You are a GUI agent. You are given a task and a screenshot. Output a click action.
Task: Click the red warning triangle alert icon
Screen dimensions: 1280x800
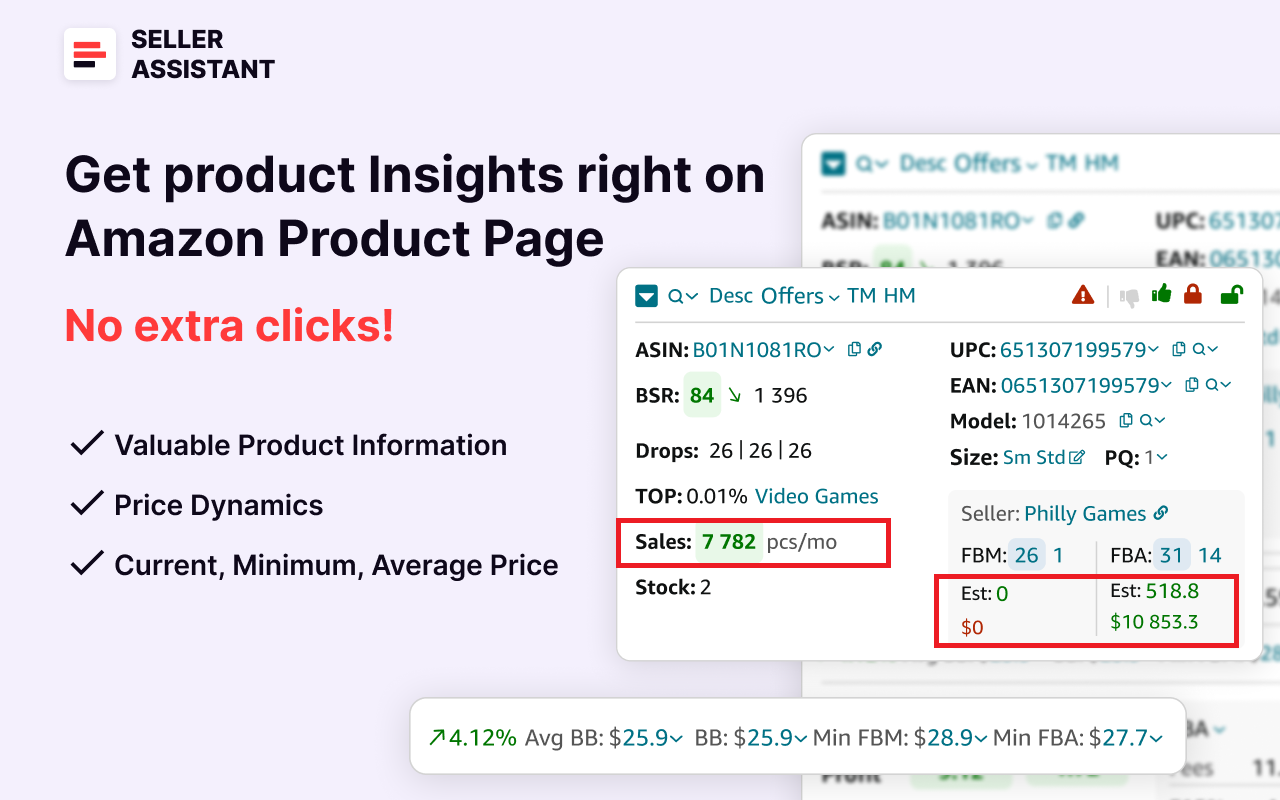pos(1082,297)
